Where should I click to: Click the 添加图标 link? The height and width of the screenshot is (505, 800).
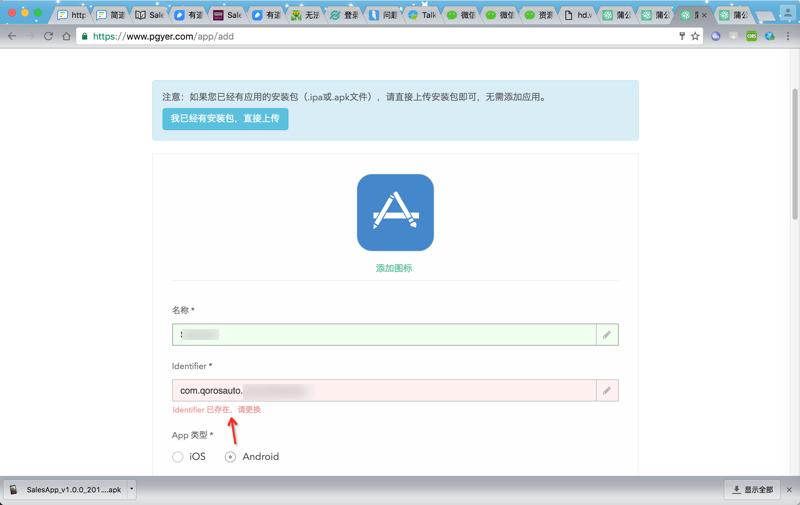pyautogui.click(x=394, y=268)
